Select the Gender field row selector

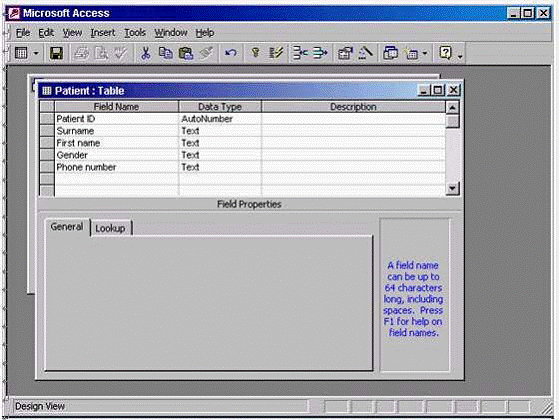(x=47, y=155)
